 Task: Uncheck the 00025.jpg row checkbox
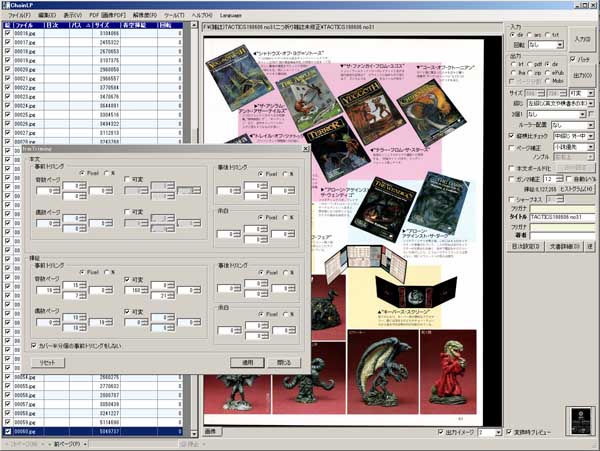pyautogui.click(x=7, y=114)
